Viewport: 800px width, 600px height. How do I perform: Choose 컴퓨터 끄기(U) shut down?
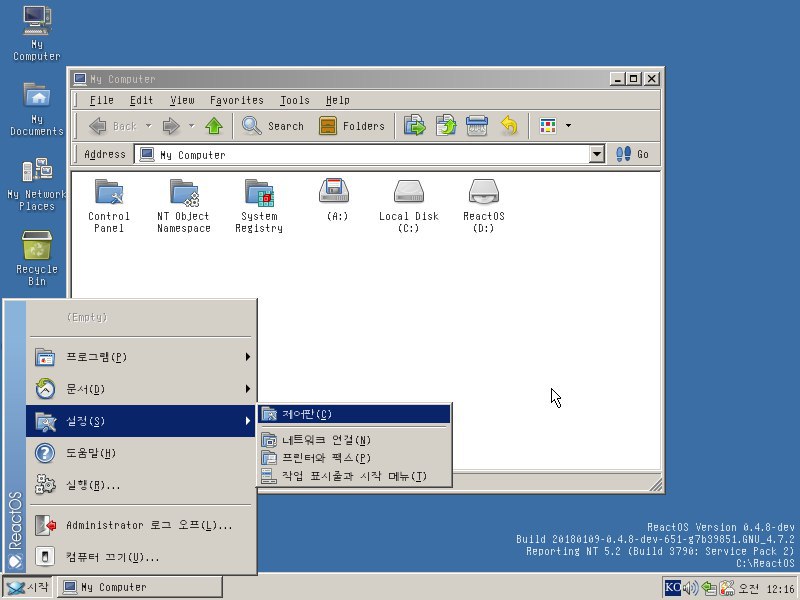141,557
